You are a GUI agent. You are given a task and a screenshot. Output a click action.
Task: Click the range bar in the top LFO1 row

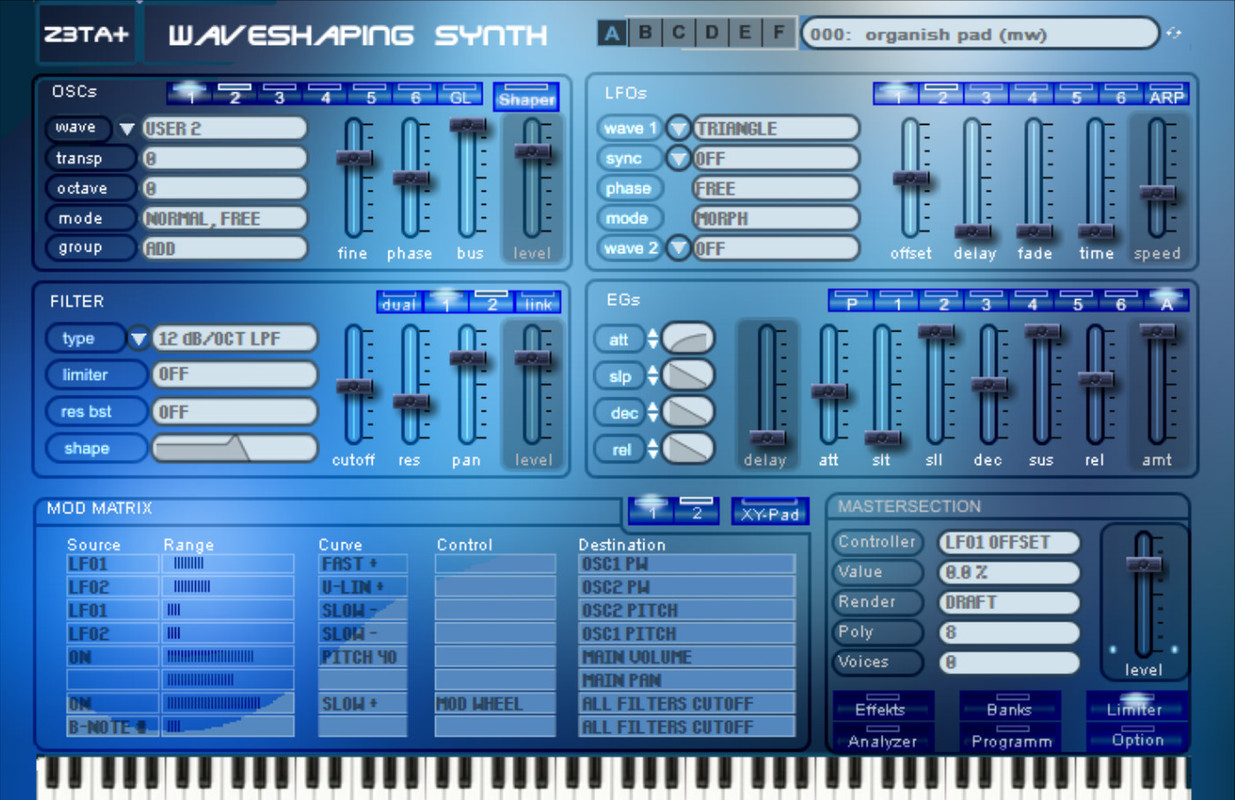click(228, 563)
